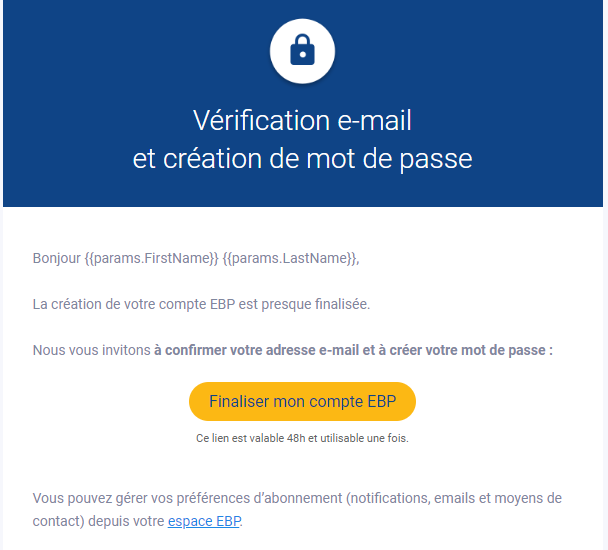
Task: Click the Vous pouvez gérer vos préférences text
Action: tap(130, 497)
